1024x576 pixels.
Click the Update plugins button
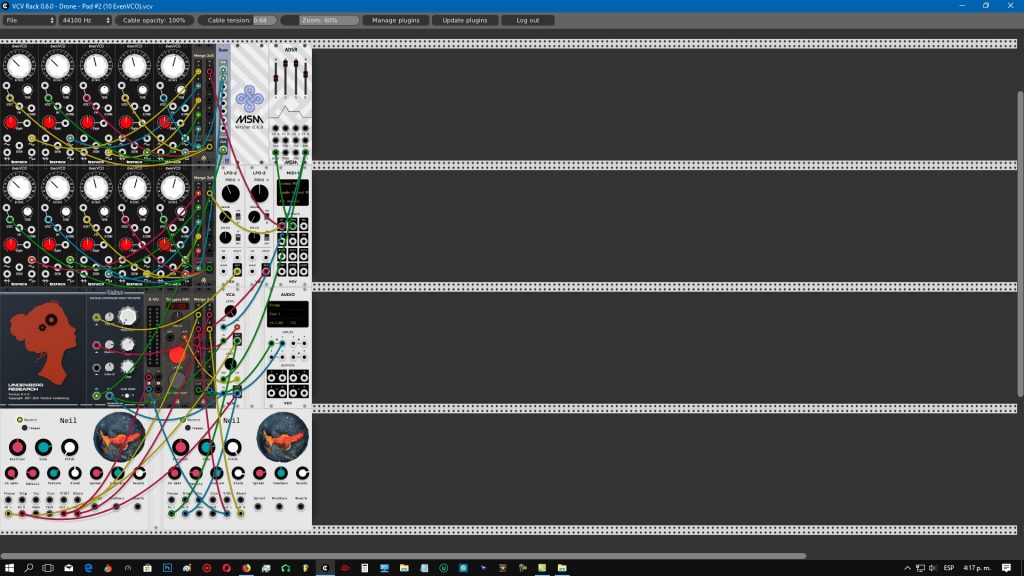pos(465,20)
